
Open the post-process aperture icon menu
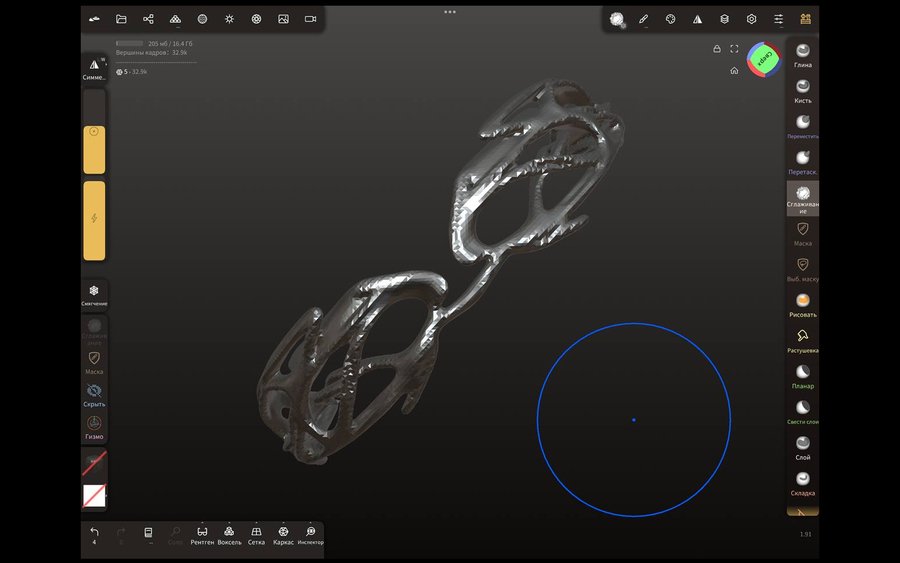click(256, 19)
